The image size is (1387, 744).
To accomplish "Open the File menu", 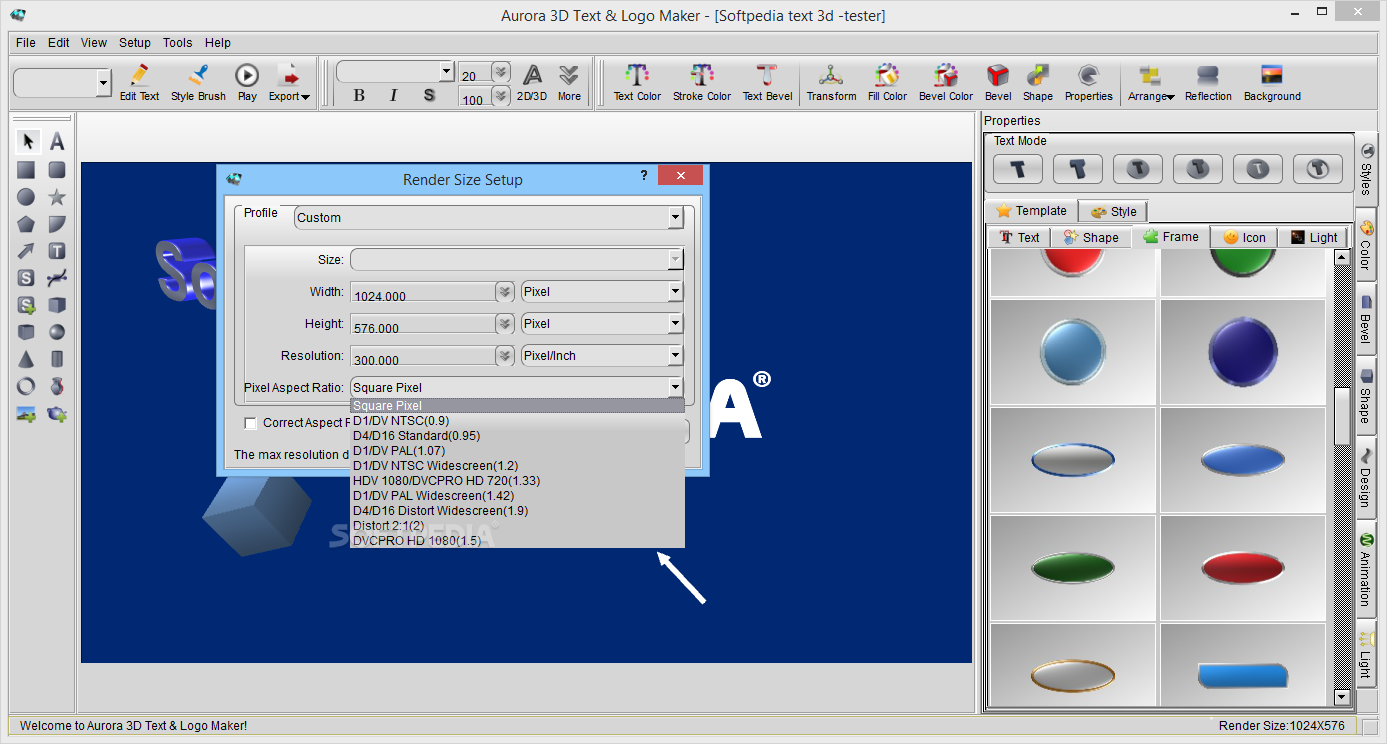I will coord(26,43).
